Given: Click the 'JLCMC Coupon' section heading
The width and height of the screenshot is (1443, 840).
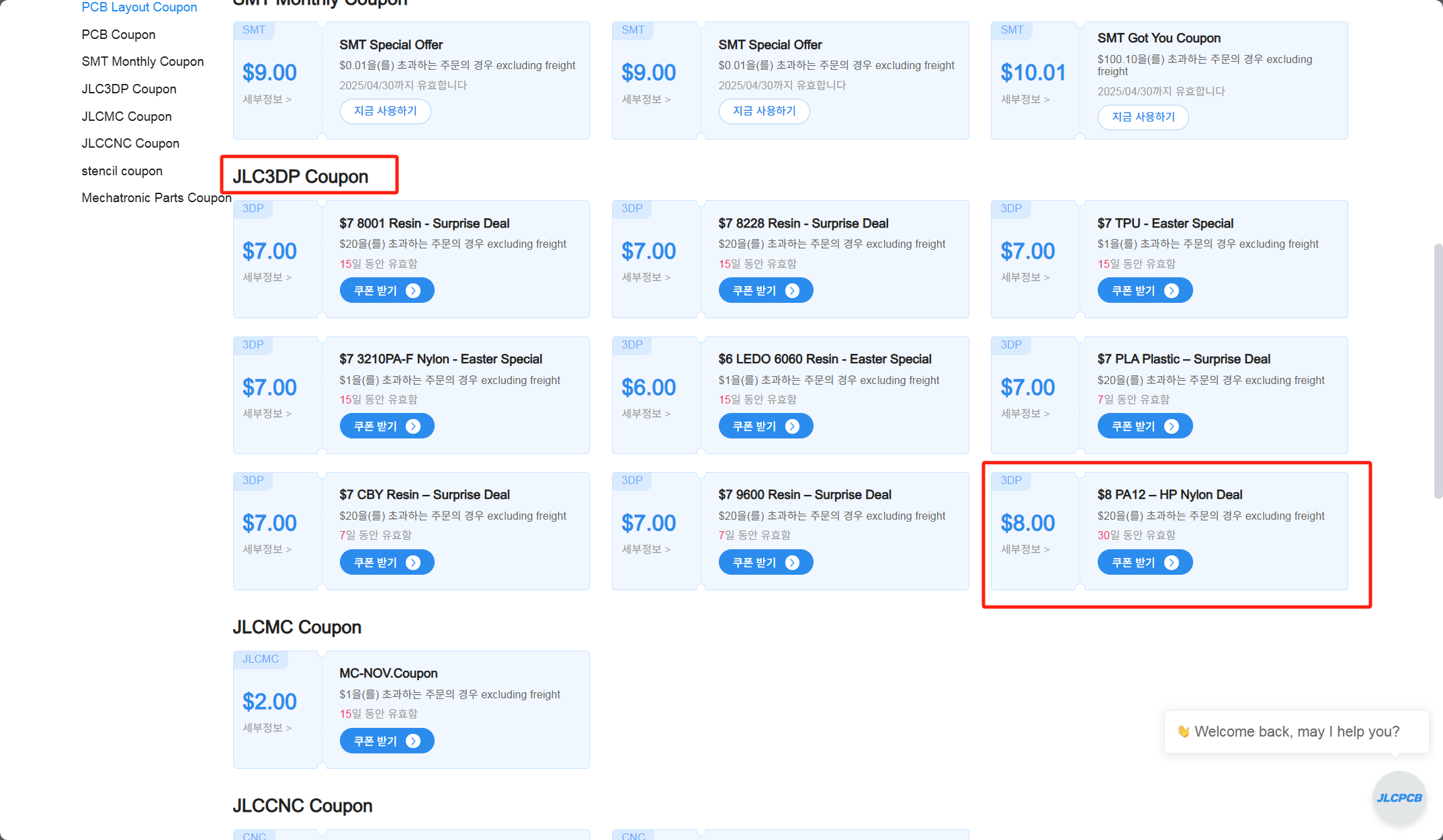Looking at the screenshot, I should [x=297, y=627].
